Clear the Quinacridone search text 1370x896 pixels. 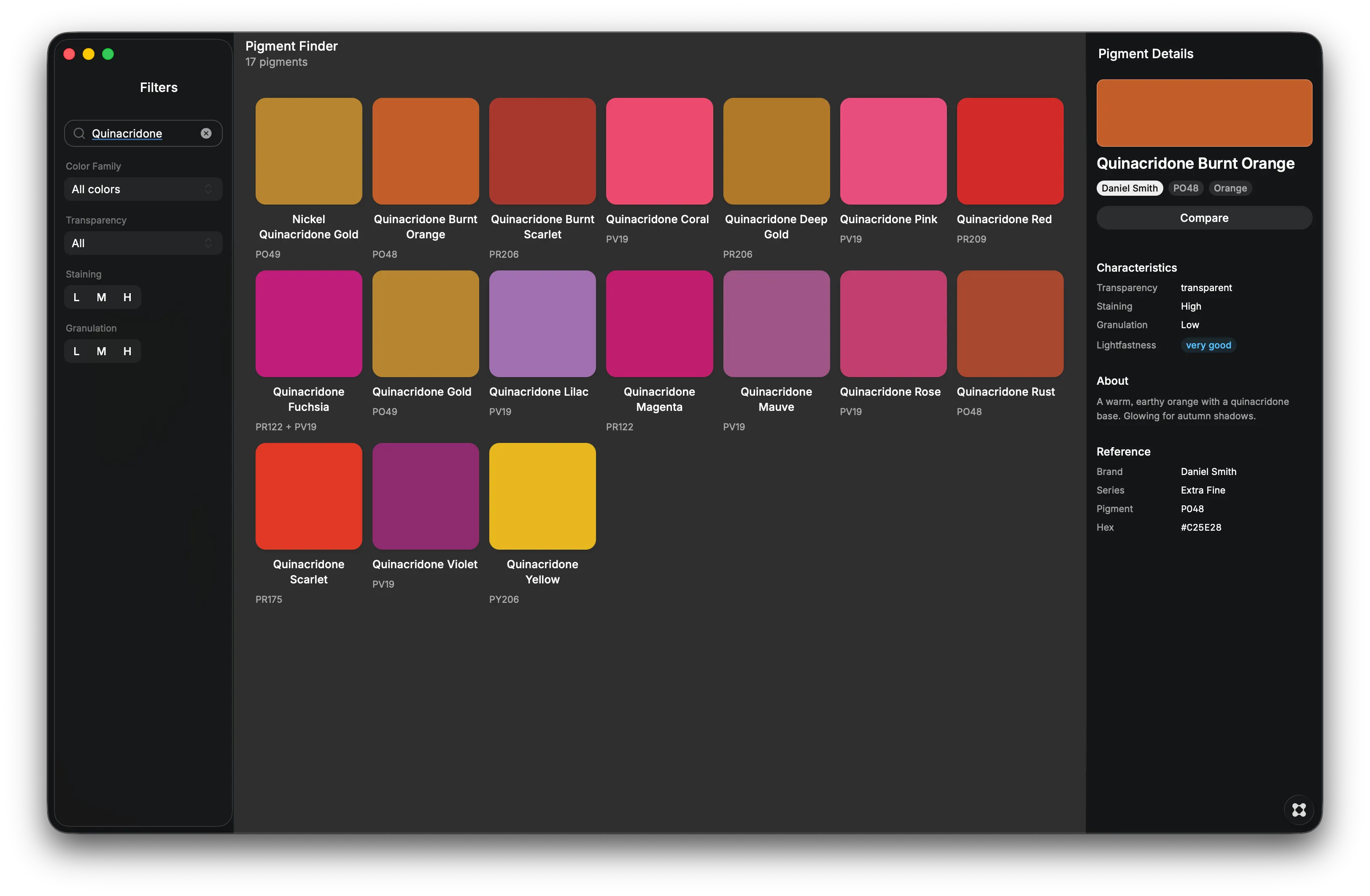pyautogui.click(x=206, y=134)
